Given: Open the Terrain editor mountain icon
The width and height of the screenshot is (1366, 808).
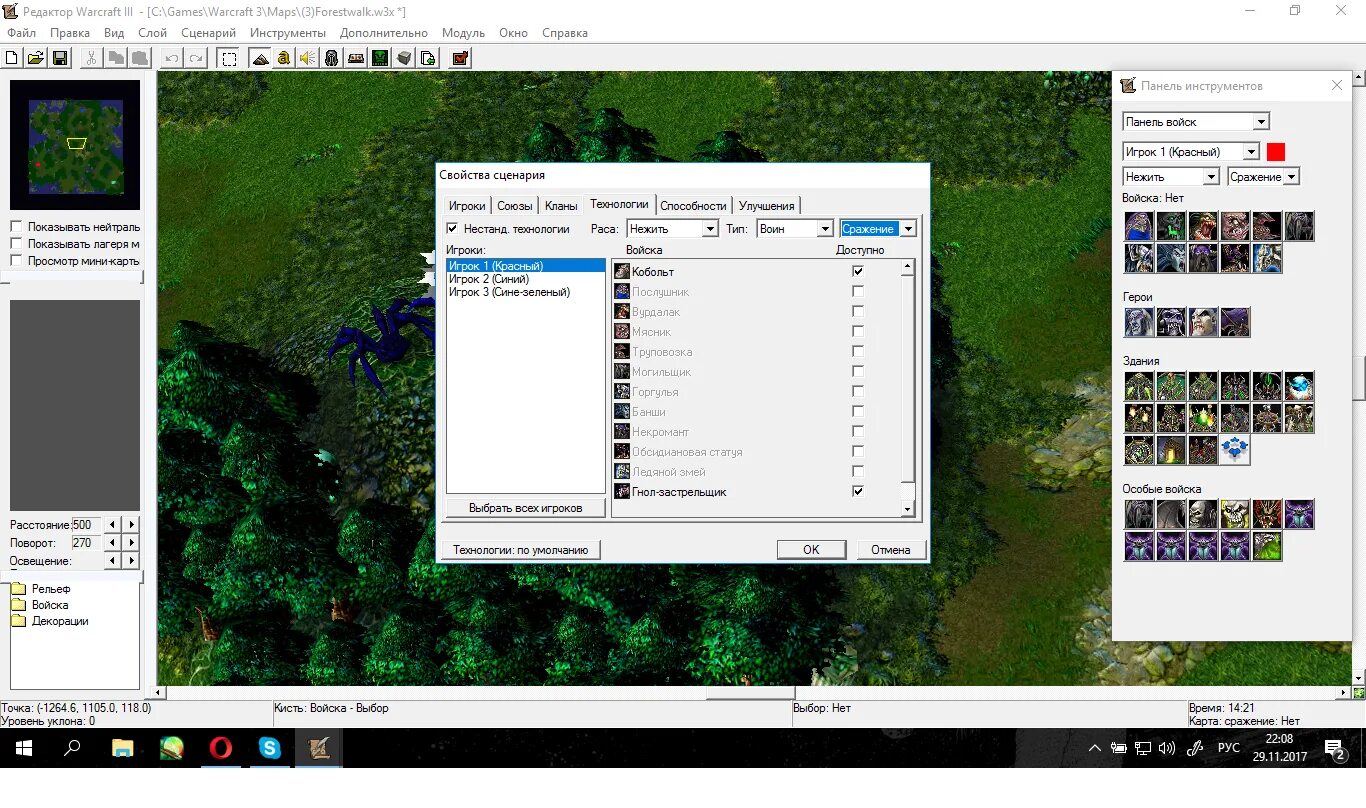Looking at the screenshot, I should pos(260,58).
